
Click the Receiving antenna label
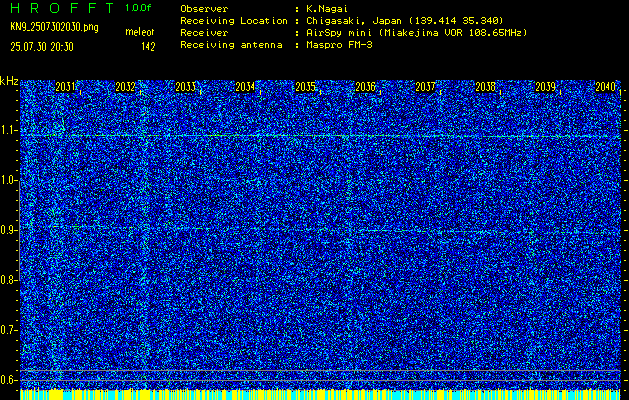pyautogui.click(x=231, y=45)
